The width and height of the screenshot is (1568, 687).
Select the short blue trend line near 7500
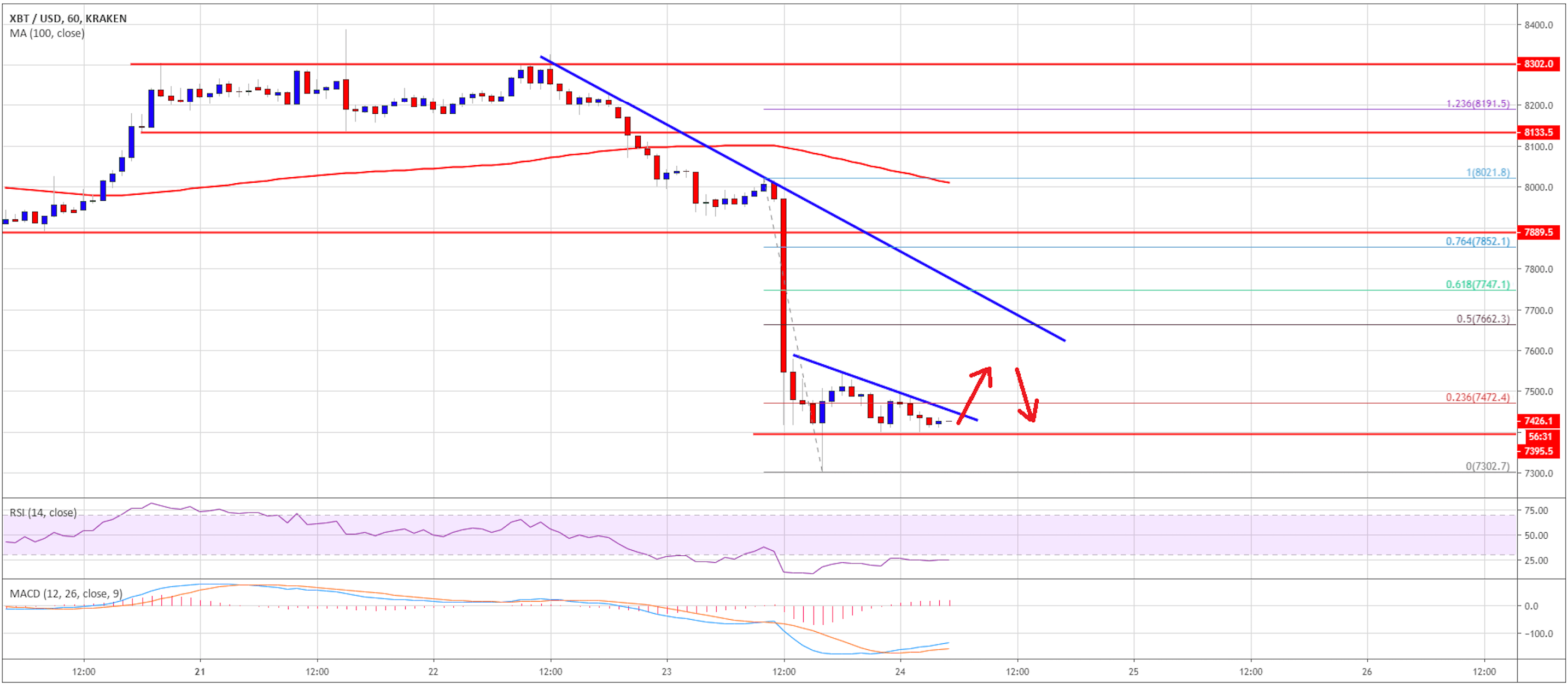(x=885, y=387)
